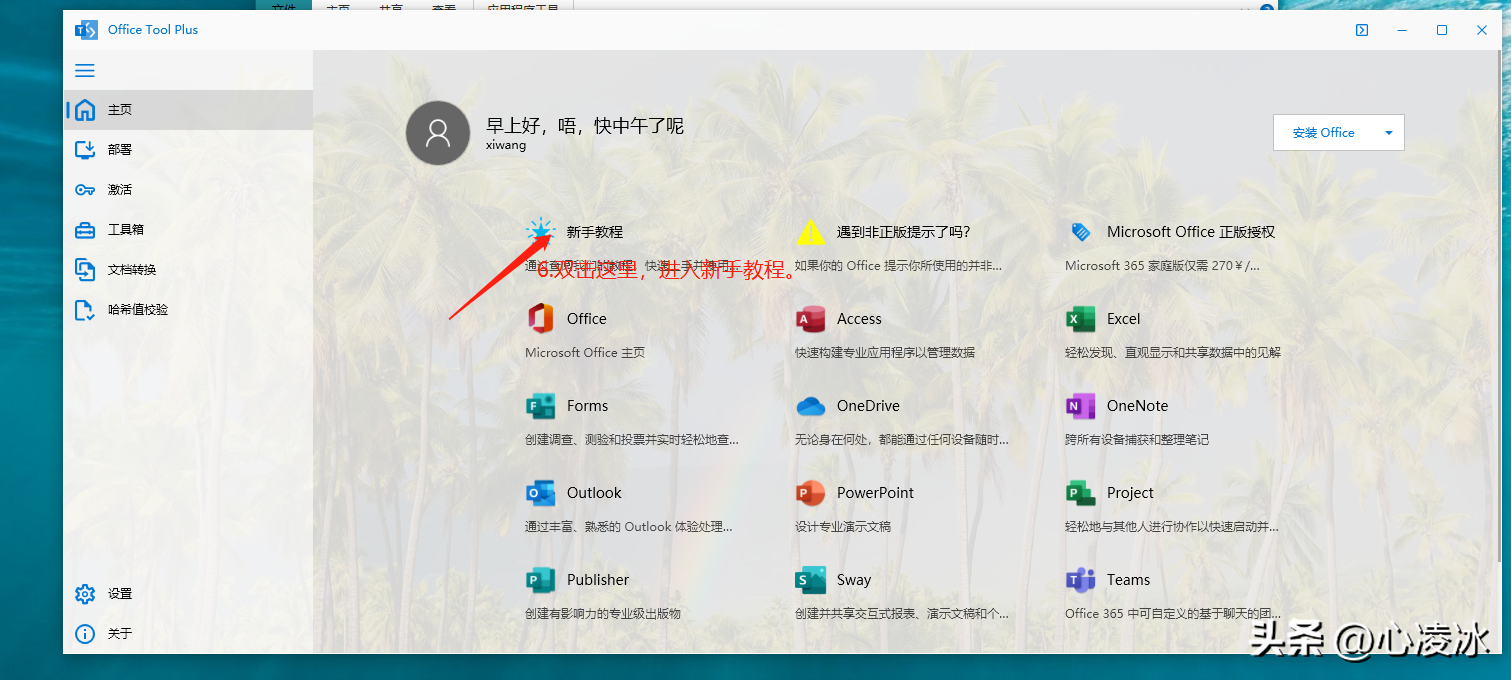Open the Sway app icon
The width and height of the screenshot is (1511, 680).
[x=811, y=580]
